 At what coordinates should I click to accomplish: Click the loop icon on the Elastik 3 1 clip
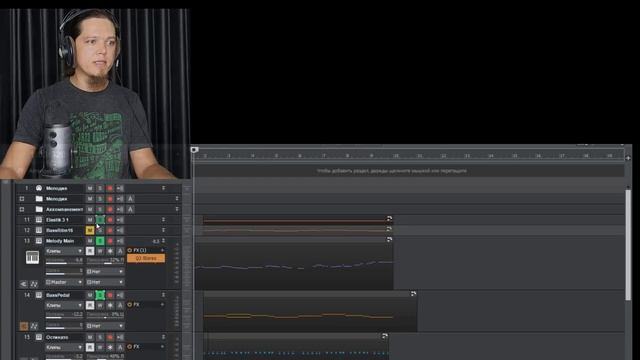click(389, 219)
